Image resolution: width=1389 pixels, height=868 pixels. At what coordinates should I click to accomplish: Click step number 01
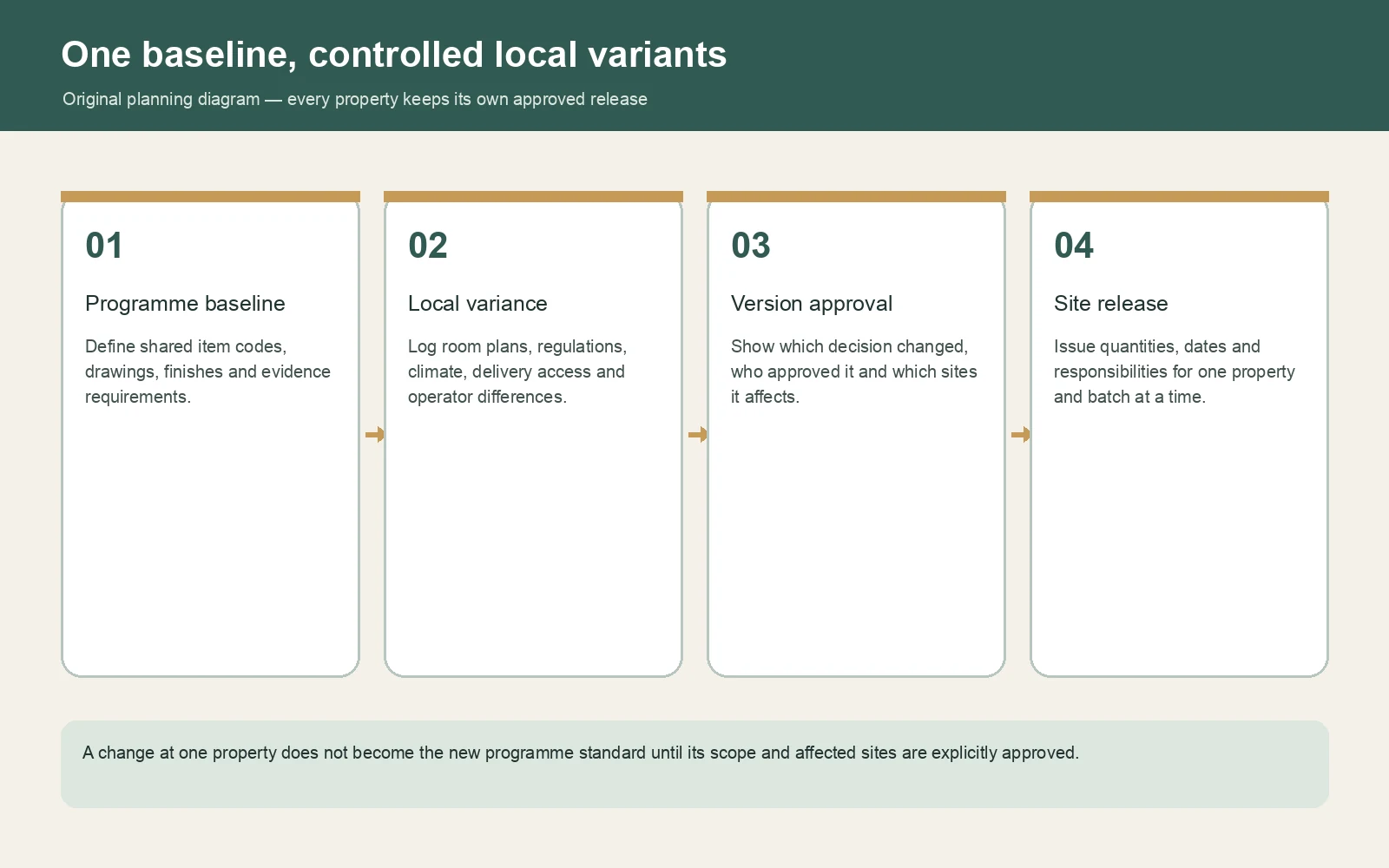point(104,246)
